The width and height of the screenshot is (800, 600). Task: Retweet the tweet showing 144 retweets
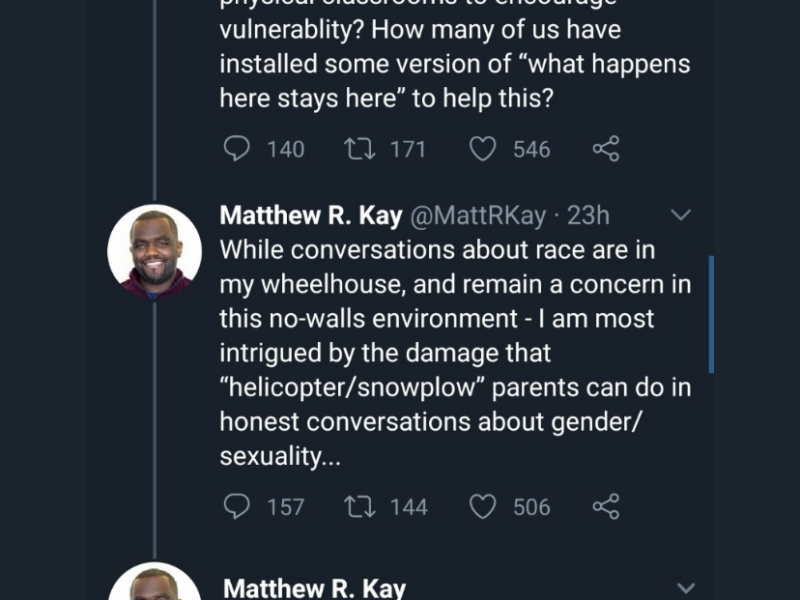358,506
